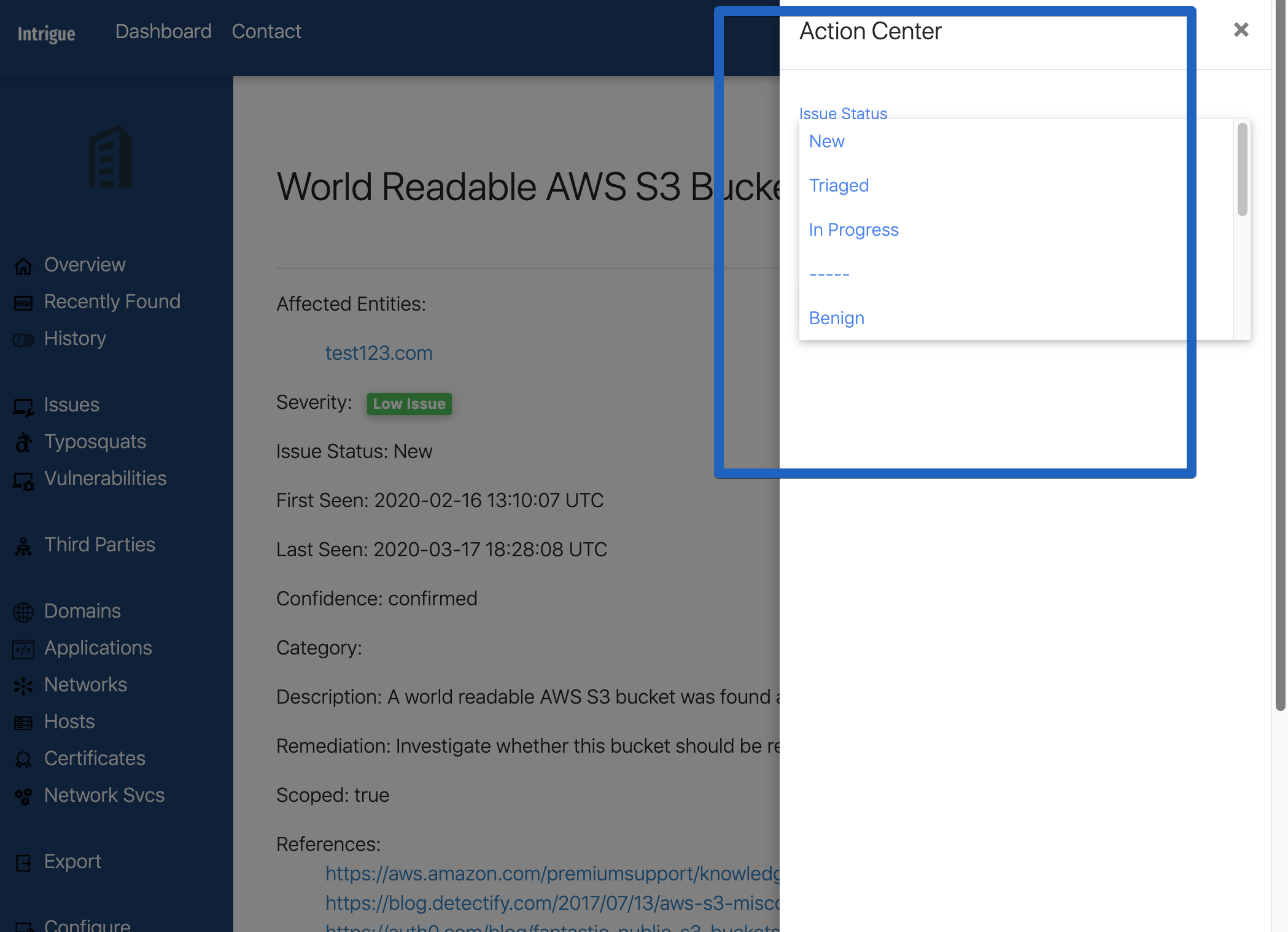This screenshot has height=932, width=1288.
Task: Open Network Svcs in the sidebar
Action: click(x=104, y=795)
